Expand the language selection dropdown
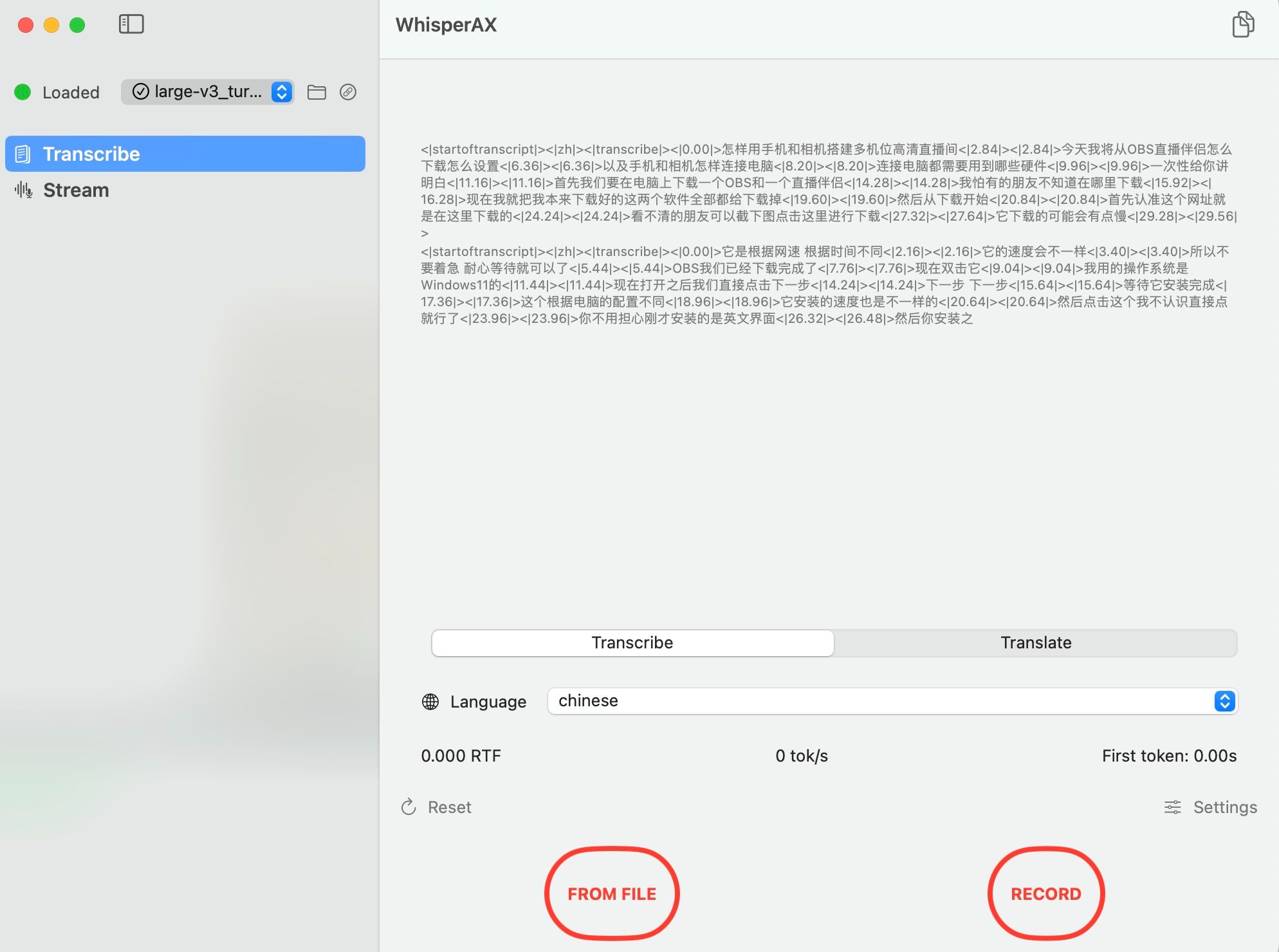 tap(1224, 700)
